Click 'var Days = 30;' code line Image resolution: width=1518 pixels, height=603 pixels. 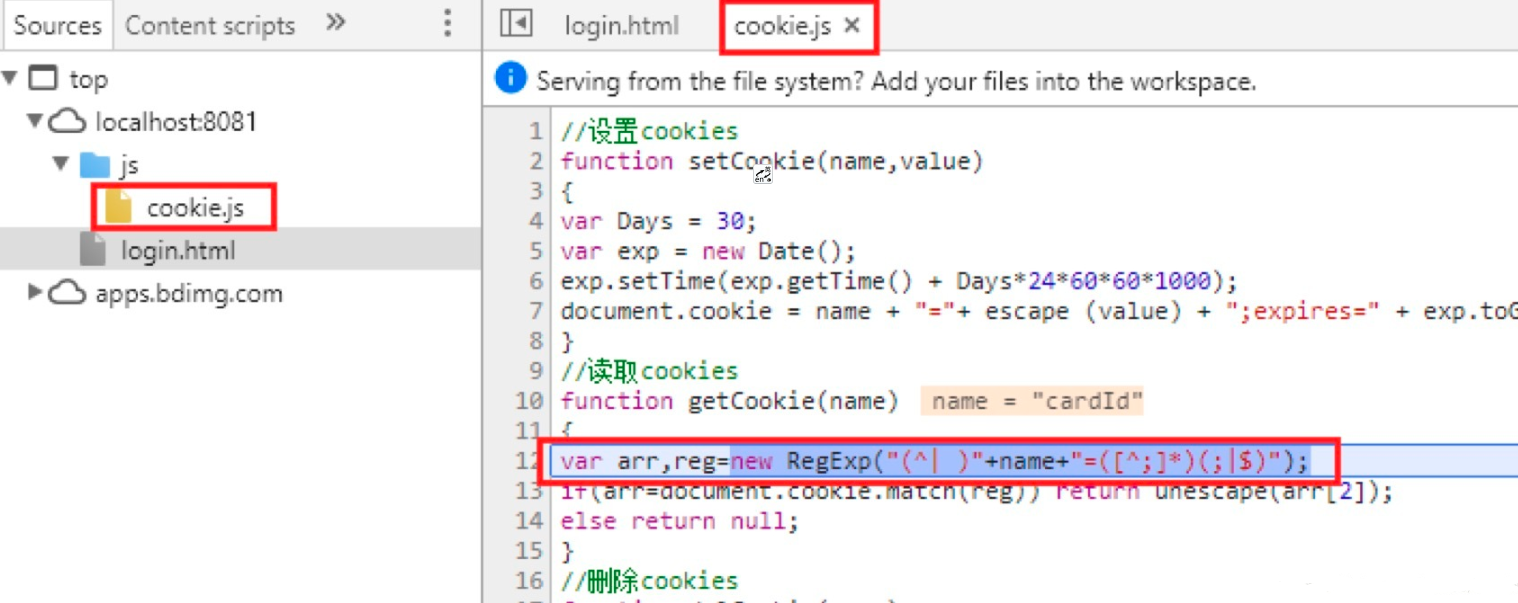tap(659, 221)
